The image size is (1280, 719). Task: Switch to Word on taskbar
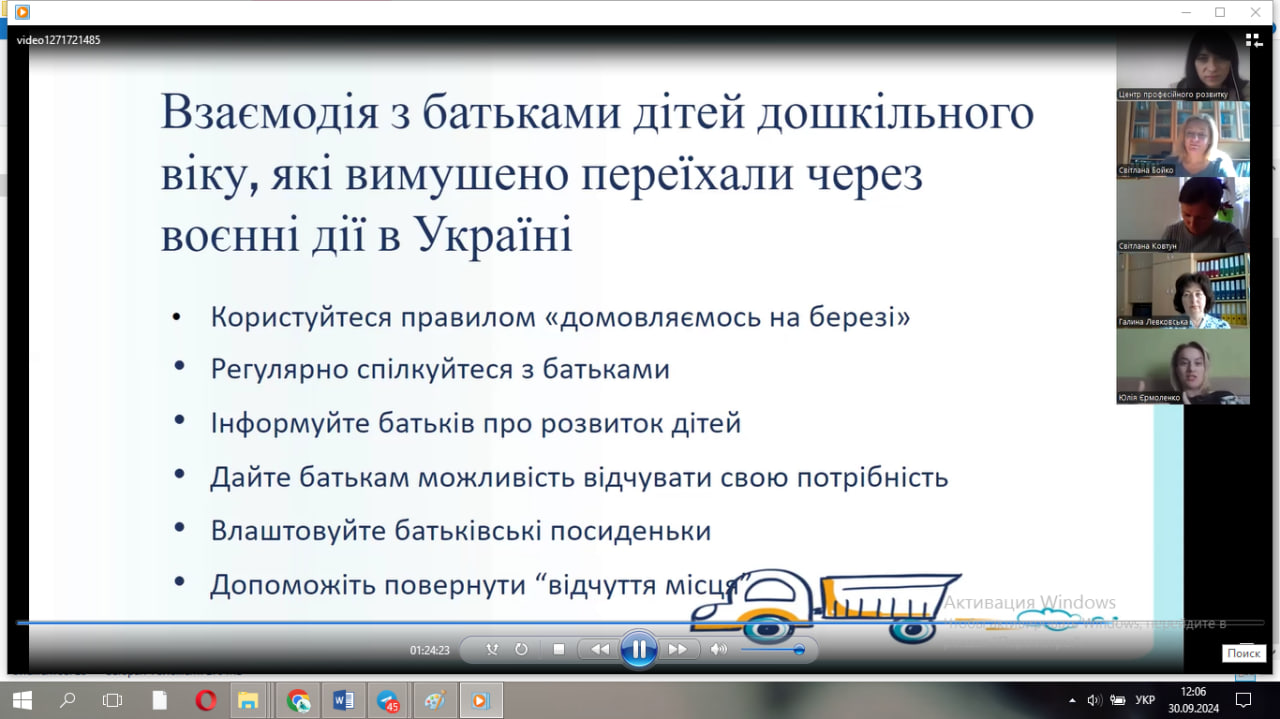(343, 700)
